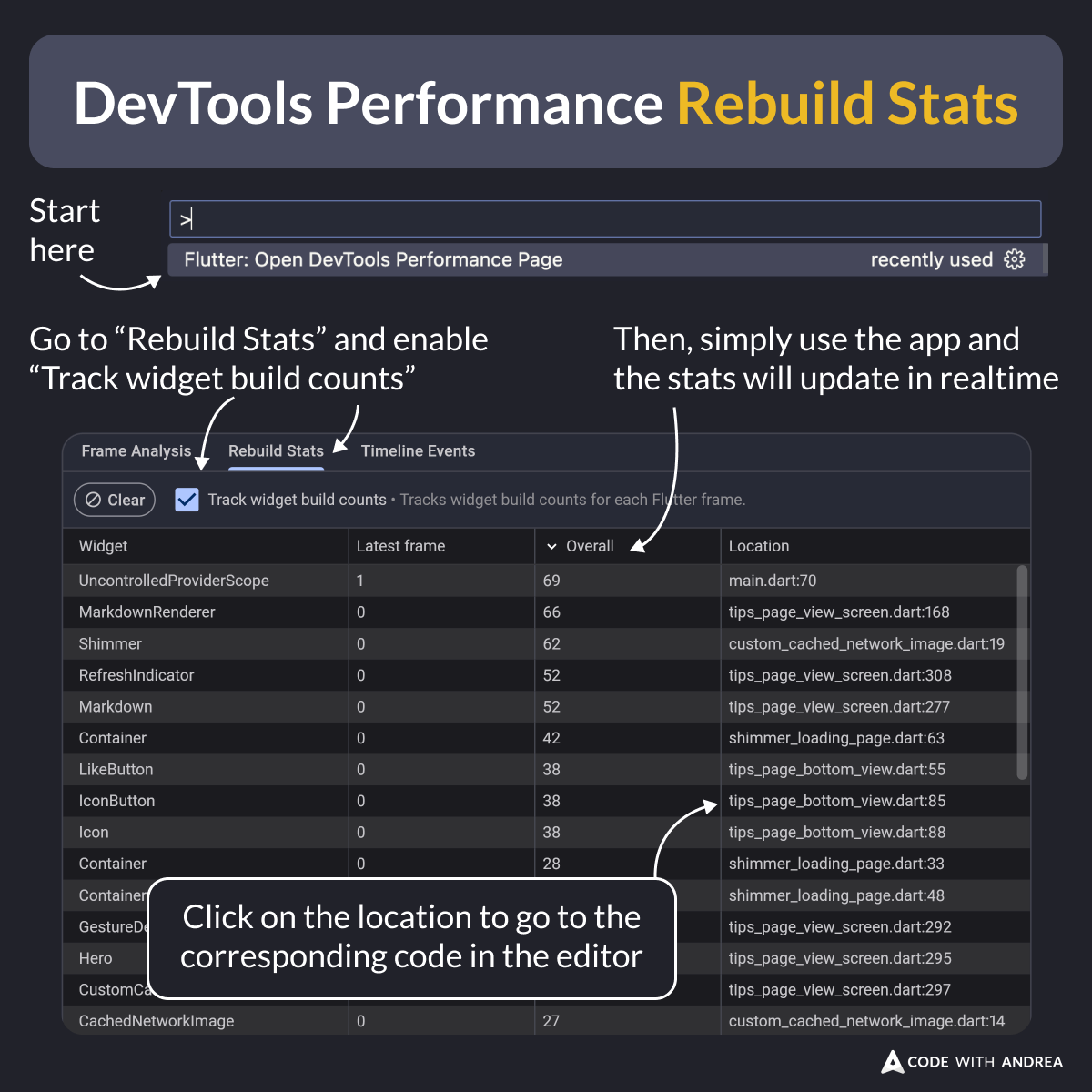This screenshot has width=1092, height=1092.
Task: Click inside the command palette input field
Action: [x=605, y=218]
